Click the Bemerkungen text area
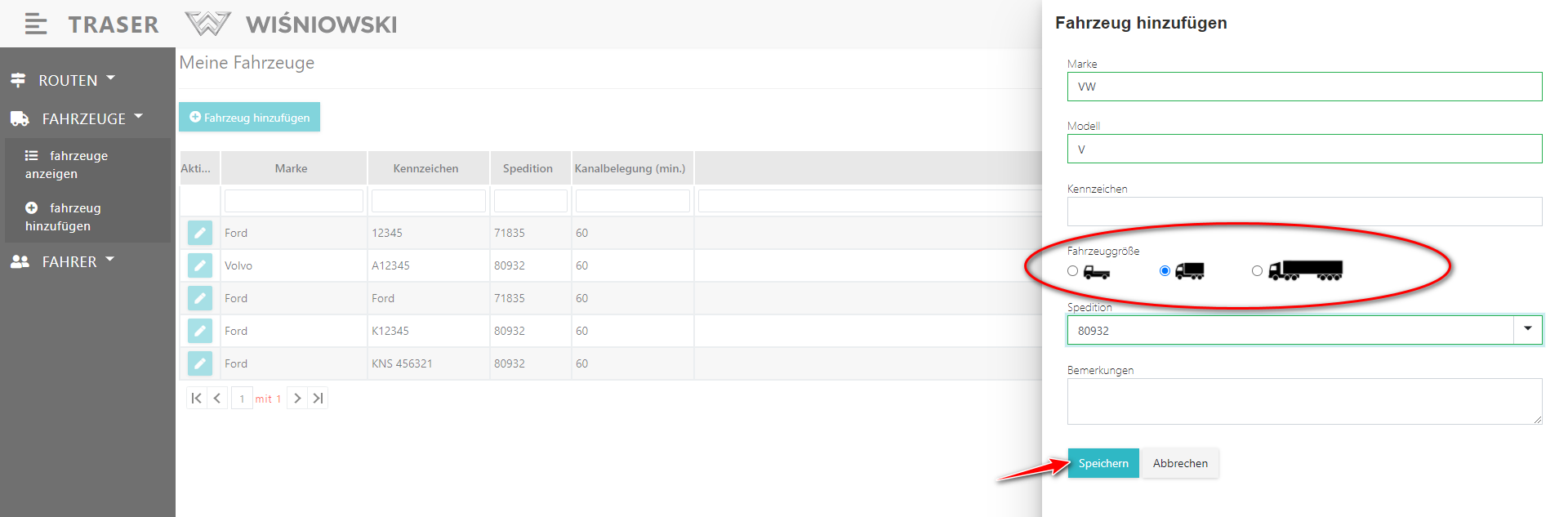Image resolution: width=1568 pixels, height=517 pixels. 1303,401
